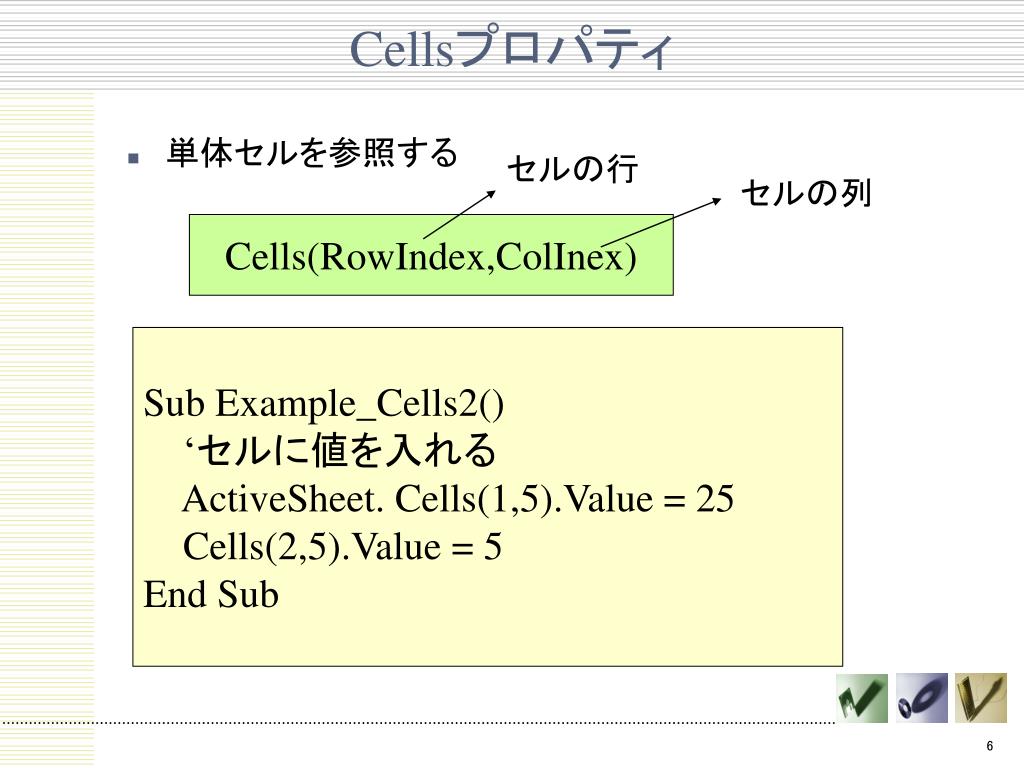This screenshot has height=768, width=1024.
Task: Click the セルの列 label
Action: coord(806,193)
